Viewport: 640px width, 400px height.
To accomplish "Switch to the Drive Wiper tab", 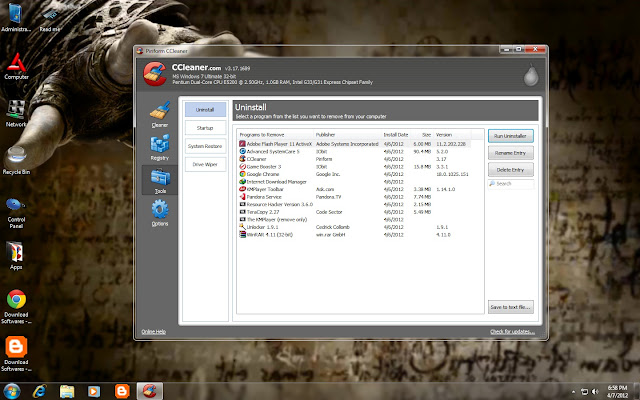I will click(205, 164).
